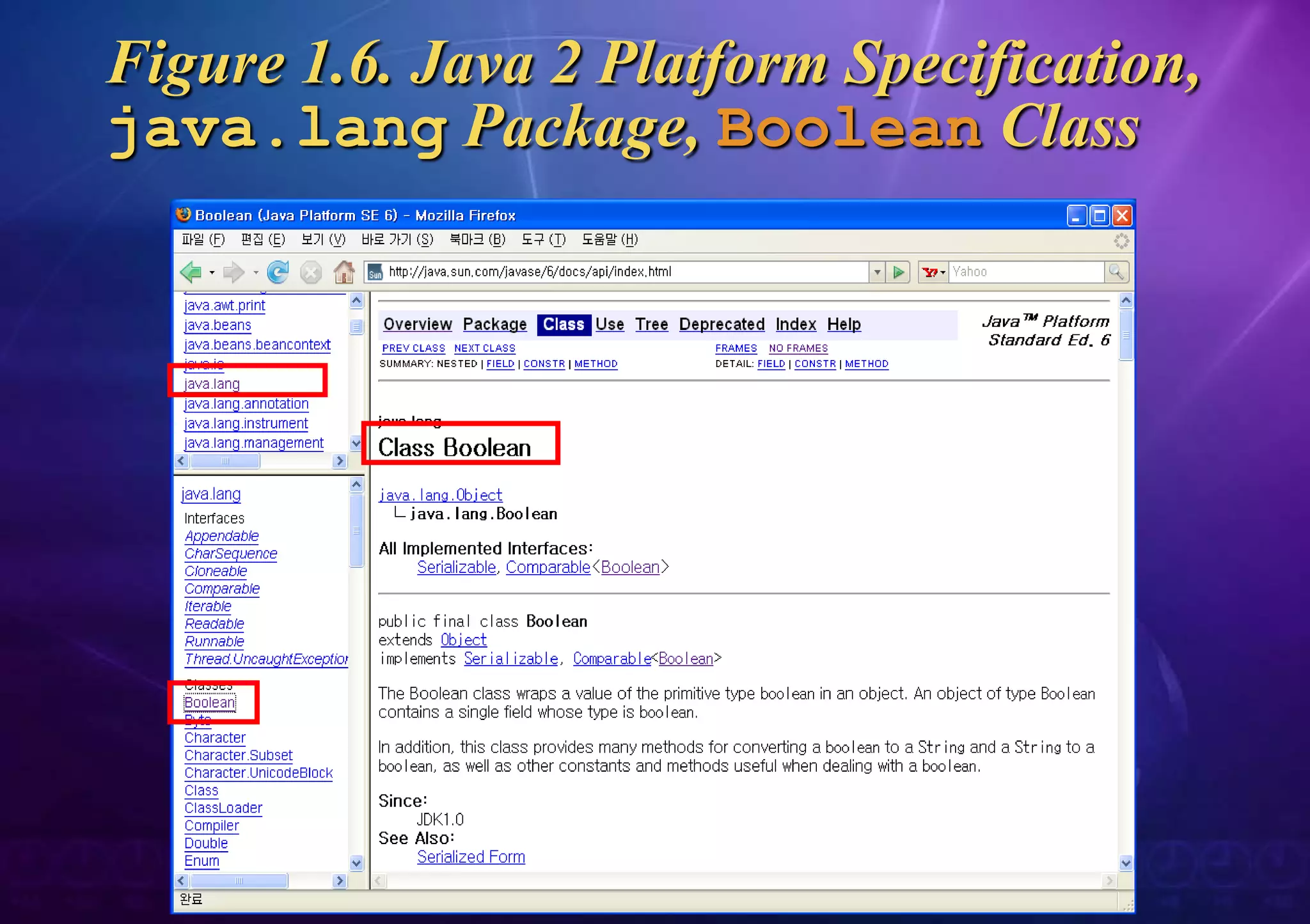Open the Index navigation tab
Image resolution: width=1310 pixels, height=924 pixels.
[796, 324]
